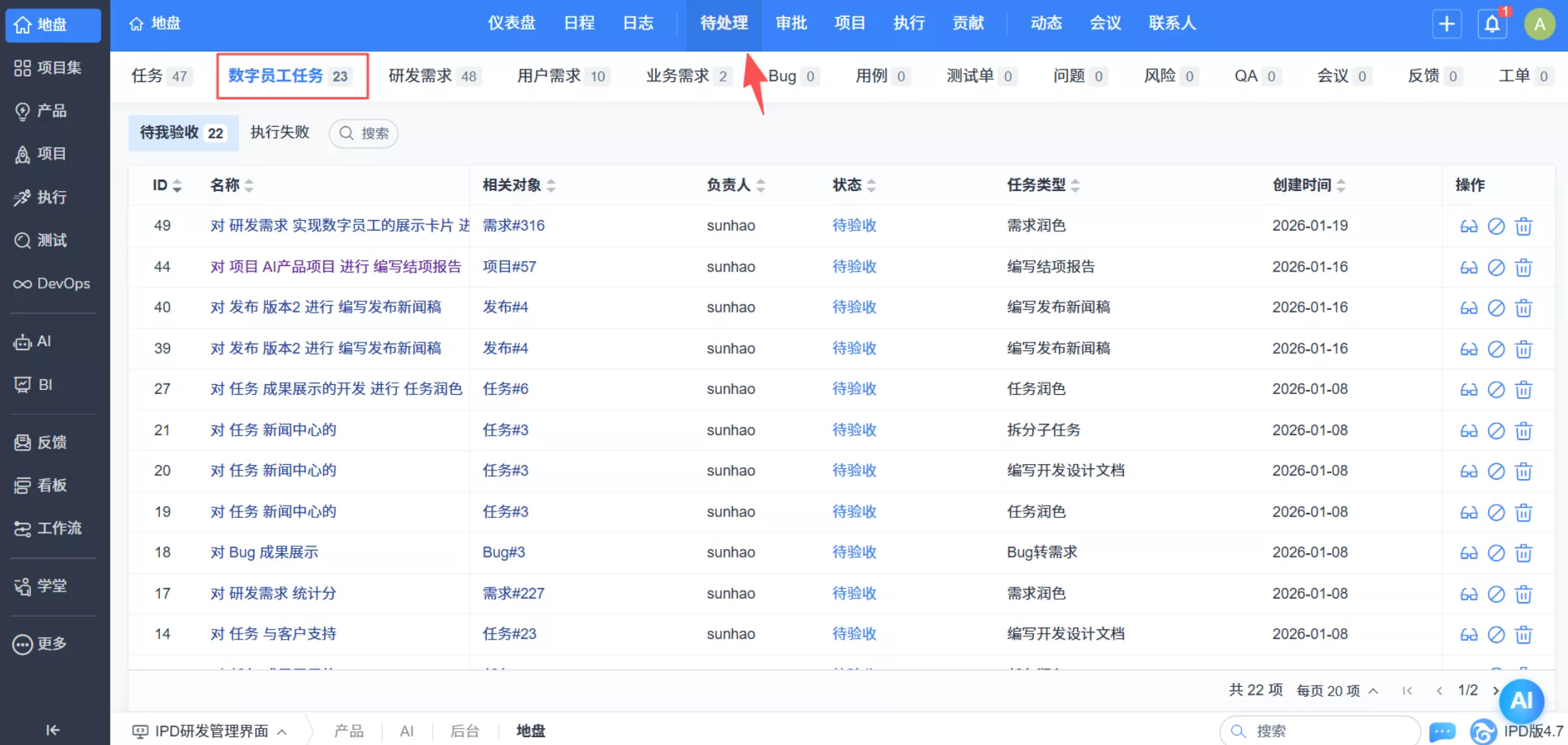Image resolution: width=1568 pixels, height=745 pixels.
Task: Click the plus create button in the top bar
Action: point(1446,23)
